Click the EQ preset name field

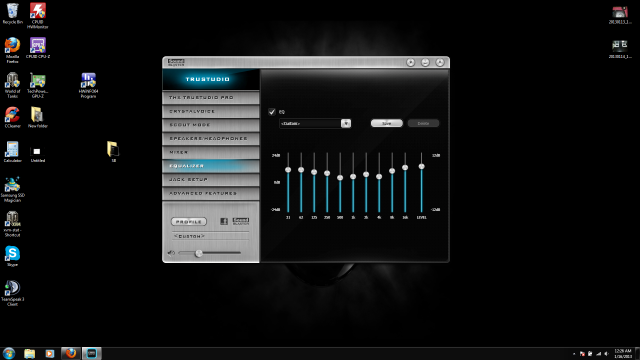coord(310,123)
